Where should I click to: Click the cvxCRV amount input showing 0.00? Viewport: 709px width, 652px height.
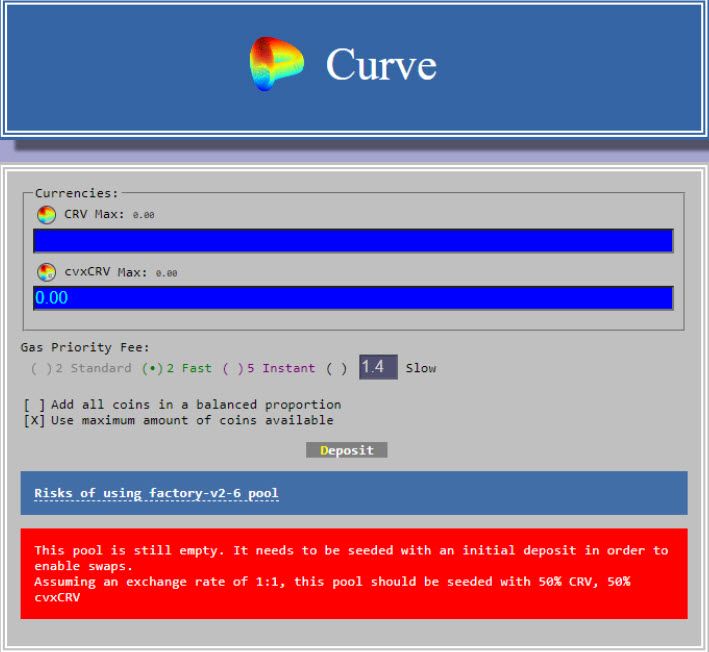tap(353, 298)
